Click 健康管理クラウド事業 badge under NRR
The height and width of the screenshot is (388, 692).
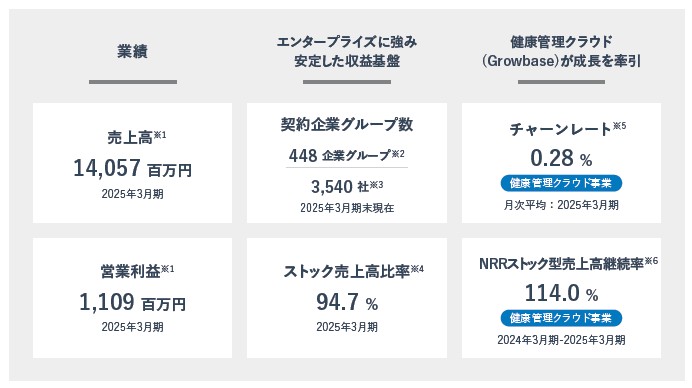pos(561,318)
